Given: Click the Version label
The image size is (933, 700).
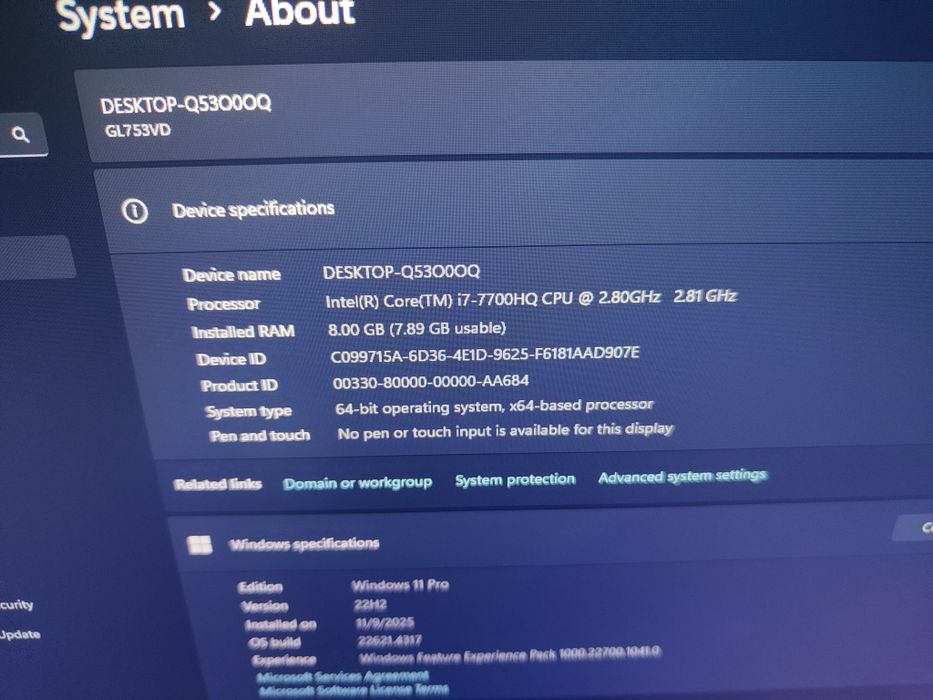Looking at the screenshot, I should (265, 607).
